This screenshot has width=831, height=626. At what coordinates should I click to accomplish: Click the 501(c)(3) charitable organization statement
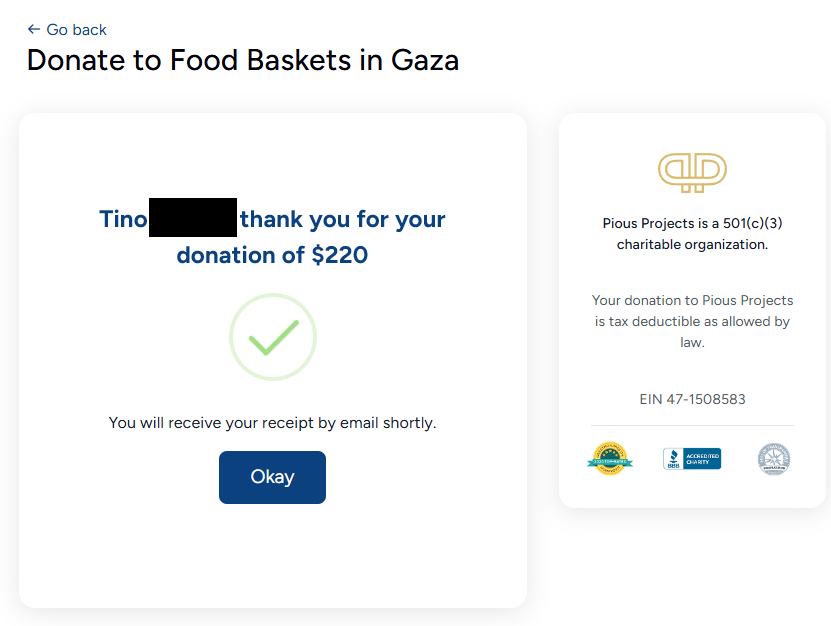(x=692, y=233)
